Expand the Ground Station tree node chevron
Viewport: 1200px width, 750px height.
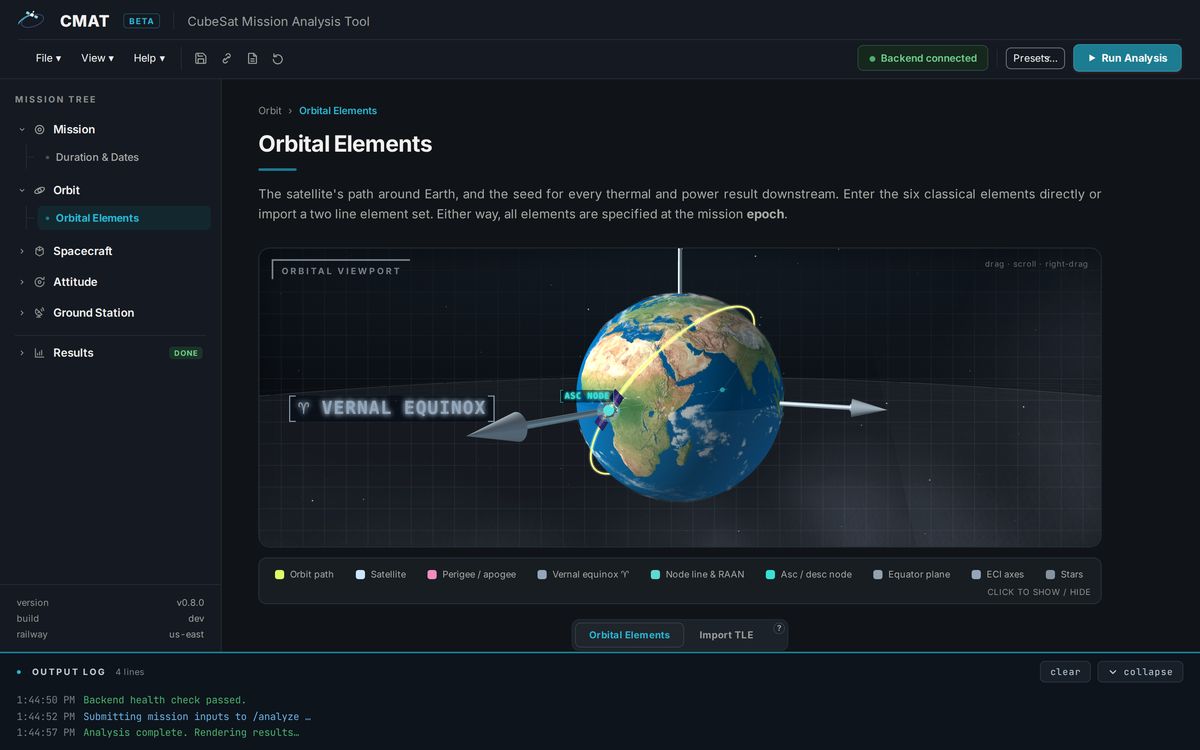click(x=22, y=313)
